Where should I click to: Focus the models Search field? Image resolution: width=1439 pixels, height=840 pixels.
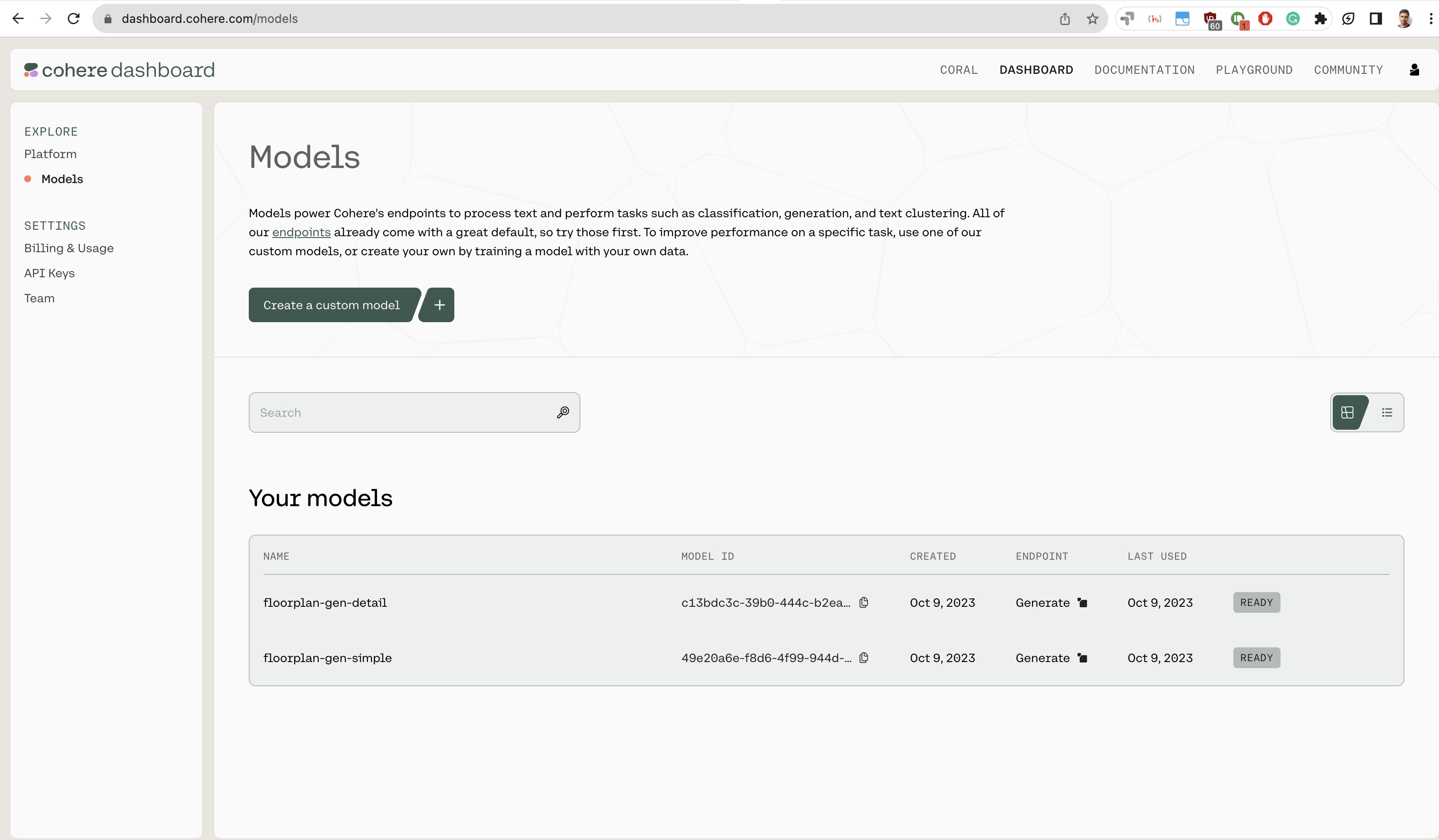[x=400, y=412]
